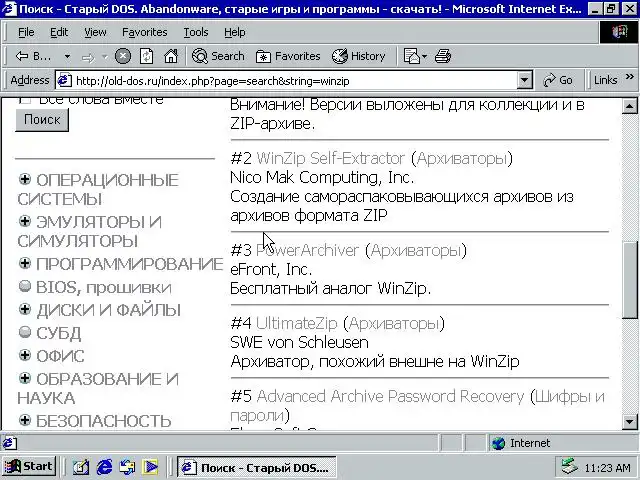Open the Edit menu
The width and height of the screenshot is (640, 480).
pyautogui.click(x=59, y=32)
